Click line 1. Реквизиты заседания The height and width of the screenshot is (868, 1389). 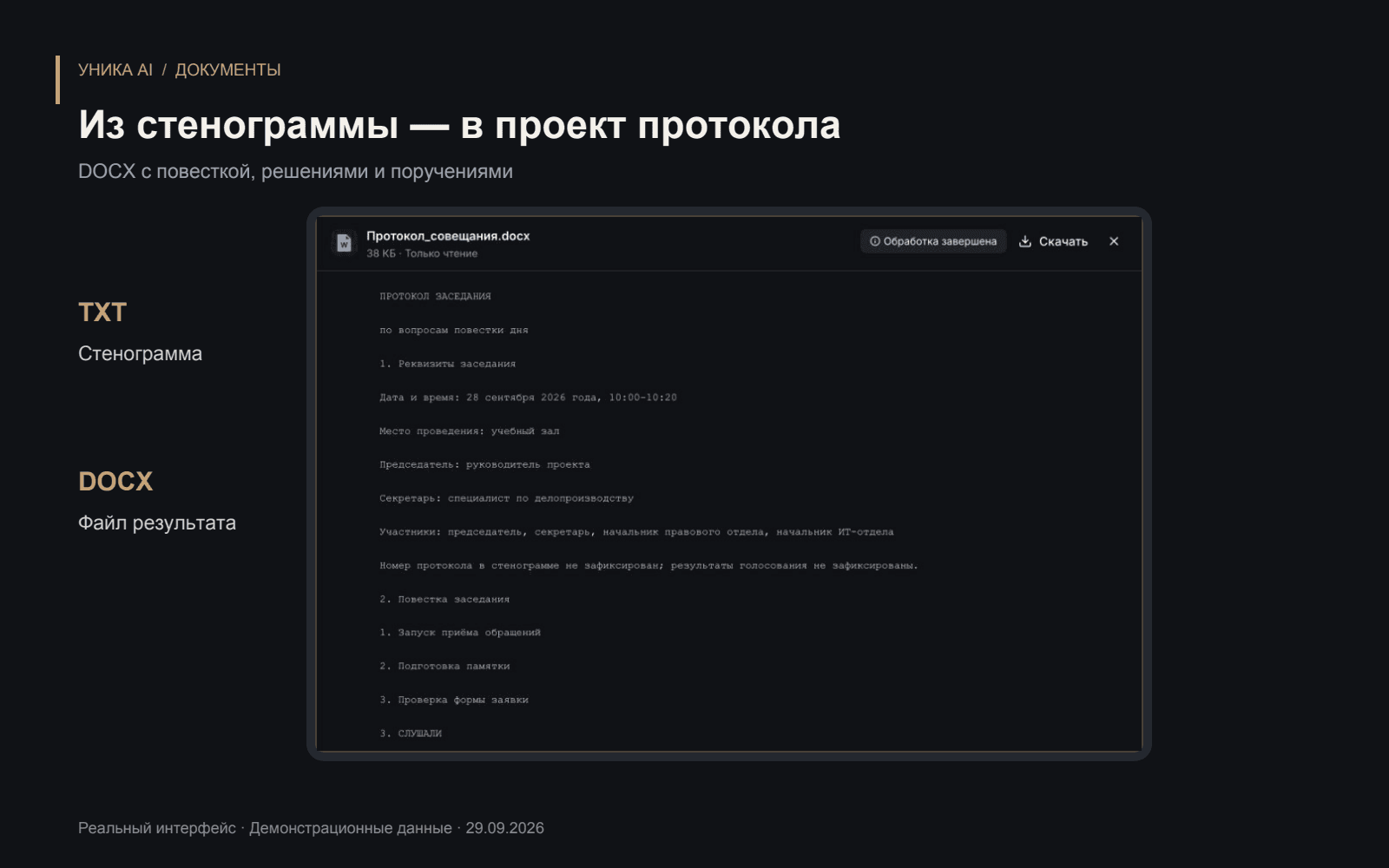[447, 364]
